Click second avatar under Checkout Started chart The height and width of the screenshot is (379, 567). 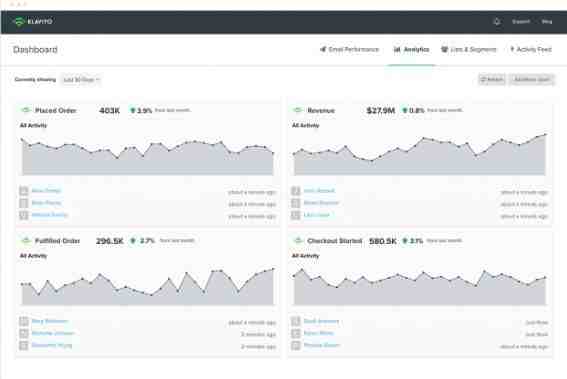[296, 333]
